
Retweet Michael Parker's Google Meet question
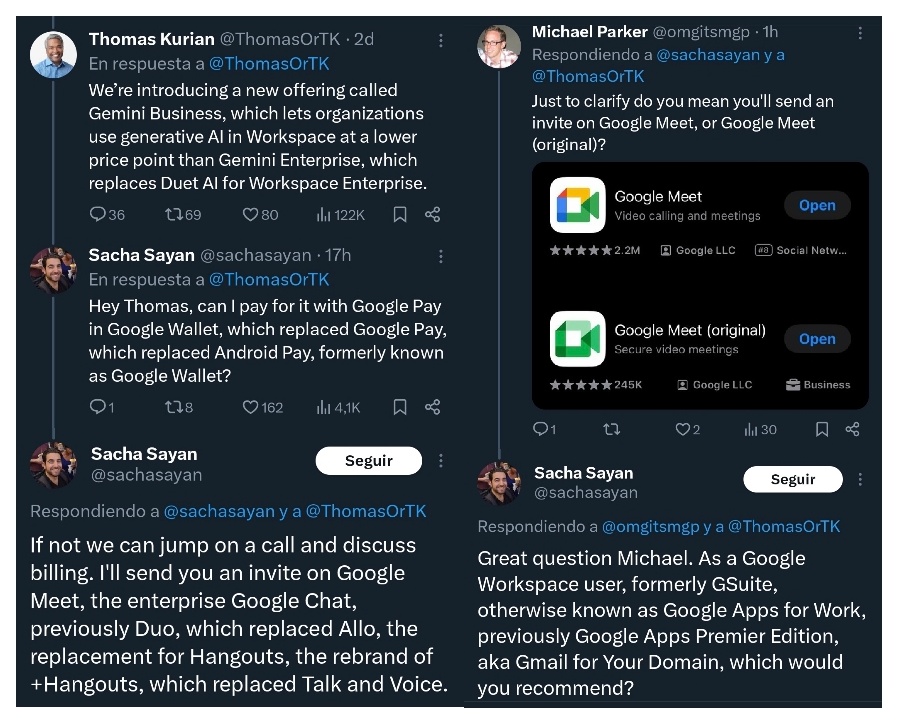[x=611, y=429]
